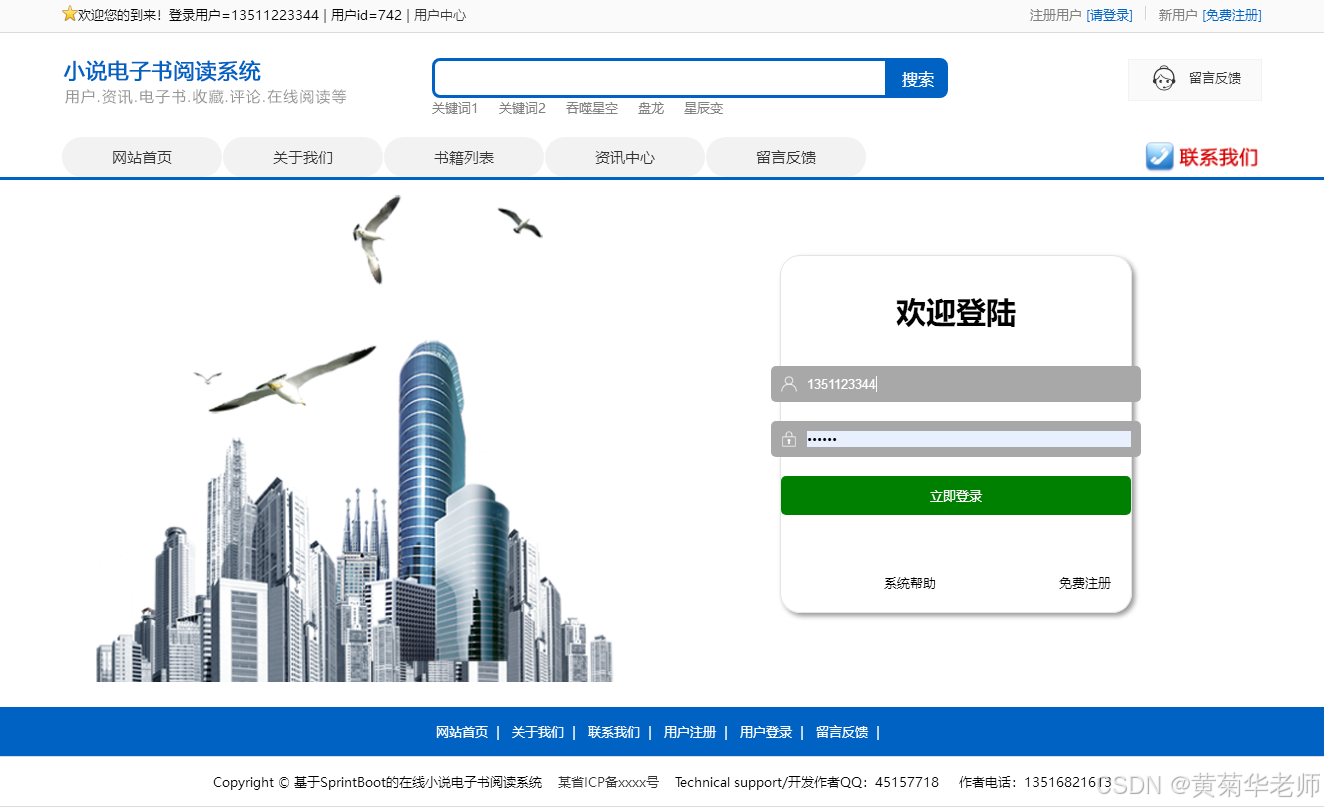This screenshot has width=1324, height=807.
Task: Click the username field containing 1351123344
Action: (x=956, y=384)
